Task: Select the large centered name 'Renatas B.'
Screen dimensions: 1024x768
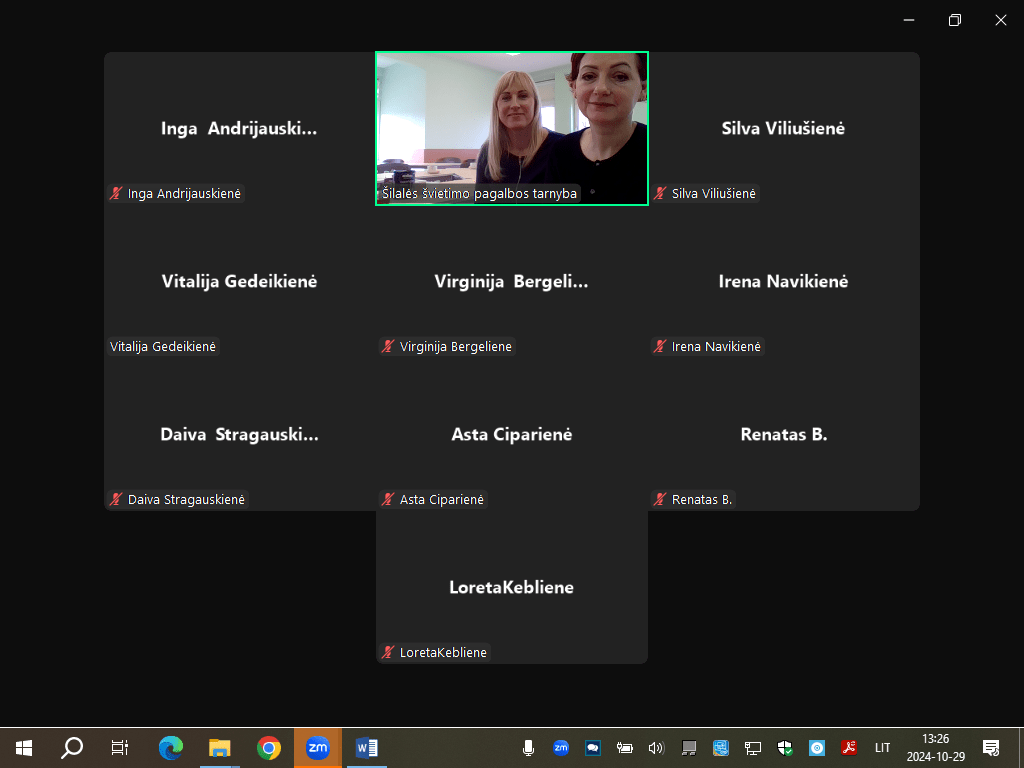Action: pos(784,435)
